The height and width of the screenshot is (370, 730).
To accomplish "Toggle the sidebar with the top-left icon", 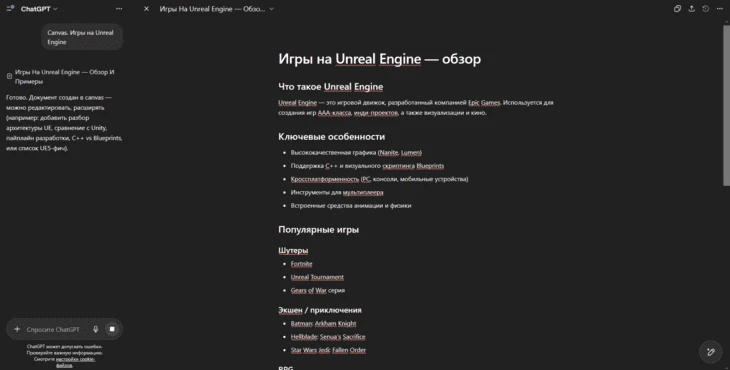I will (x=10, y=8).
